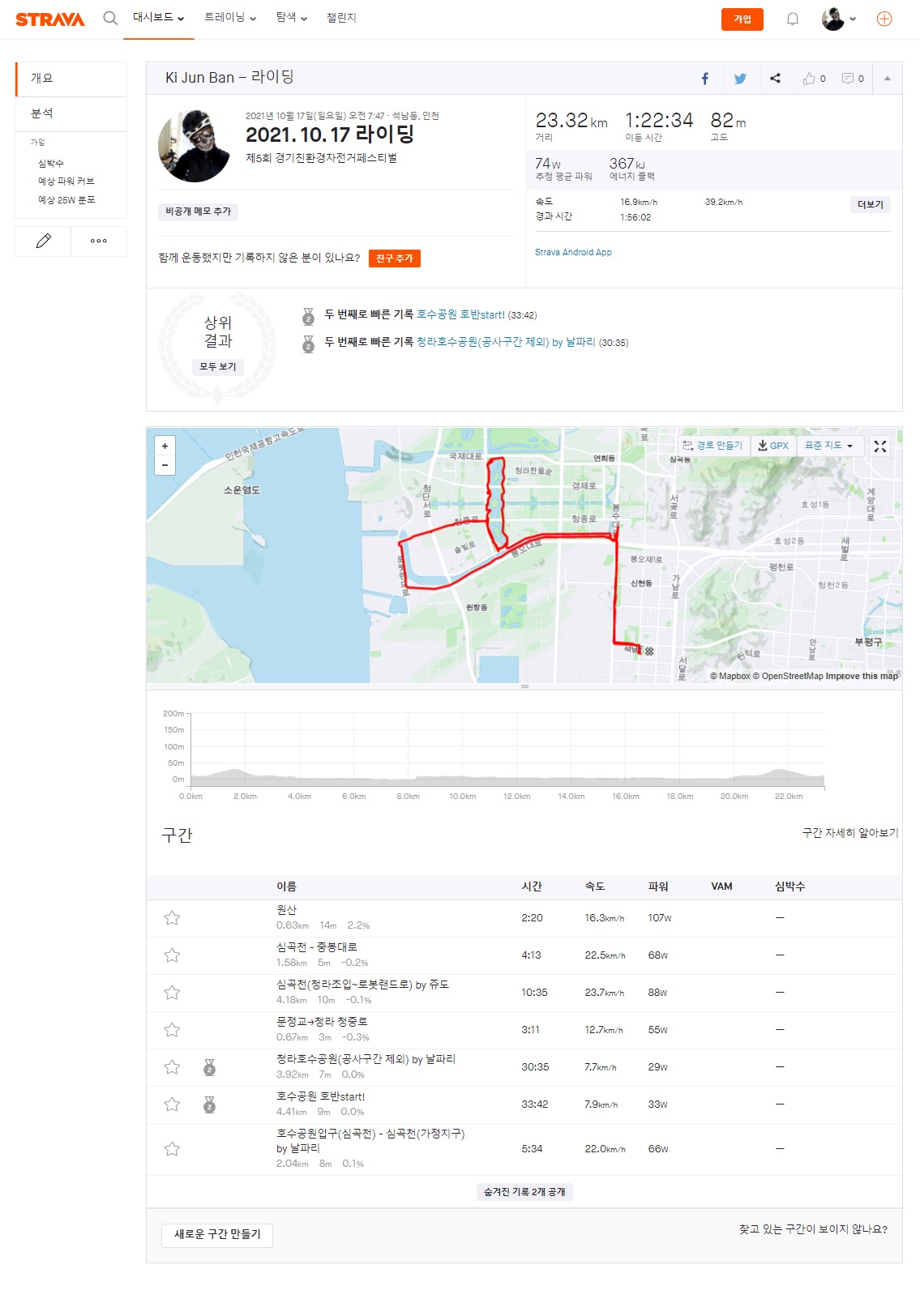Star the 원산 segment
This screenshot has height=1316, width=920.
[172, 918]
